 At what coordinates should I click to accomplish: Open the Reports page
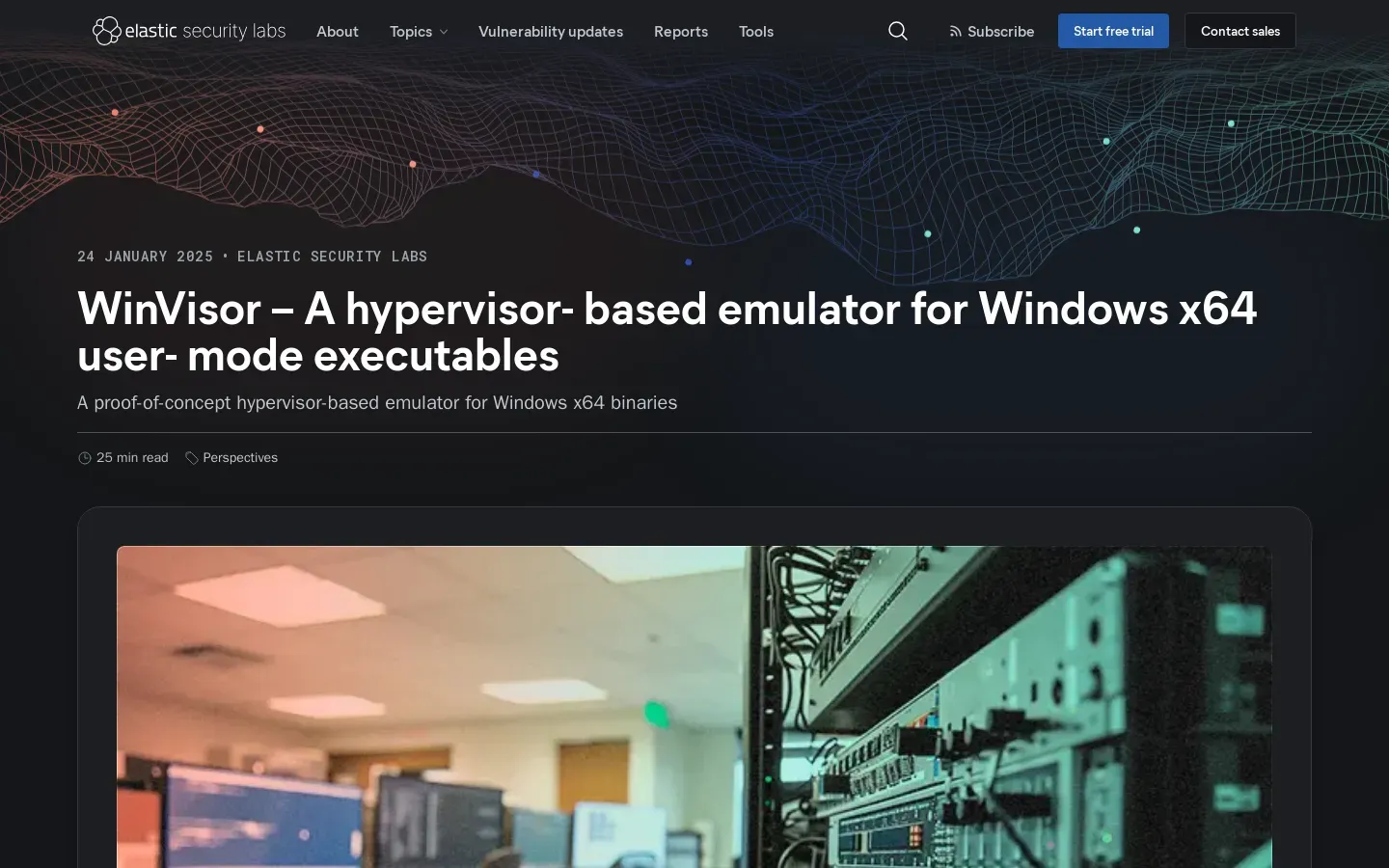click(681, 31)
